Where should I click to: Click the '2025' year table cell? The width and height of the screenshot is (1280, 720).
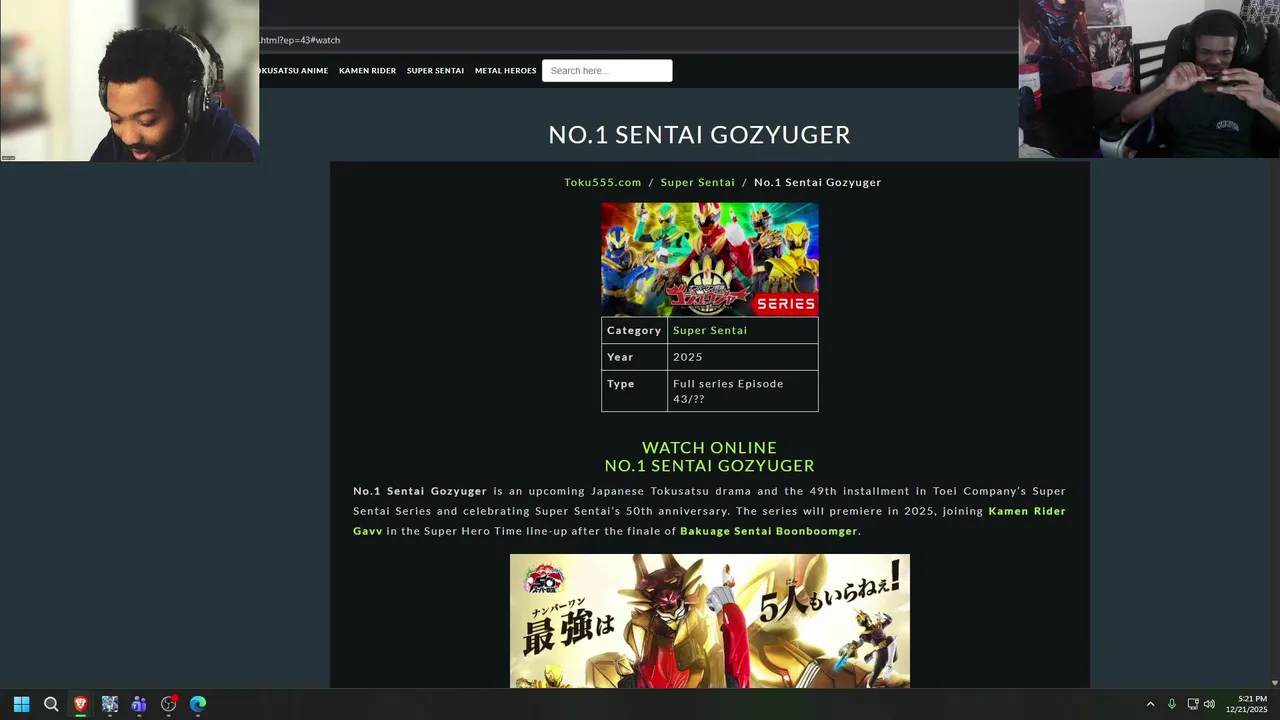[743, 357]
